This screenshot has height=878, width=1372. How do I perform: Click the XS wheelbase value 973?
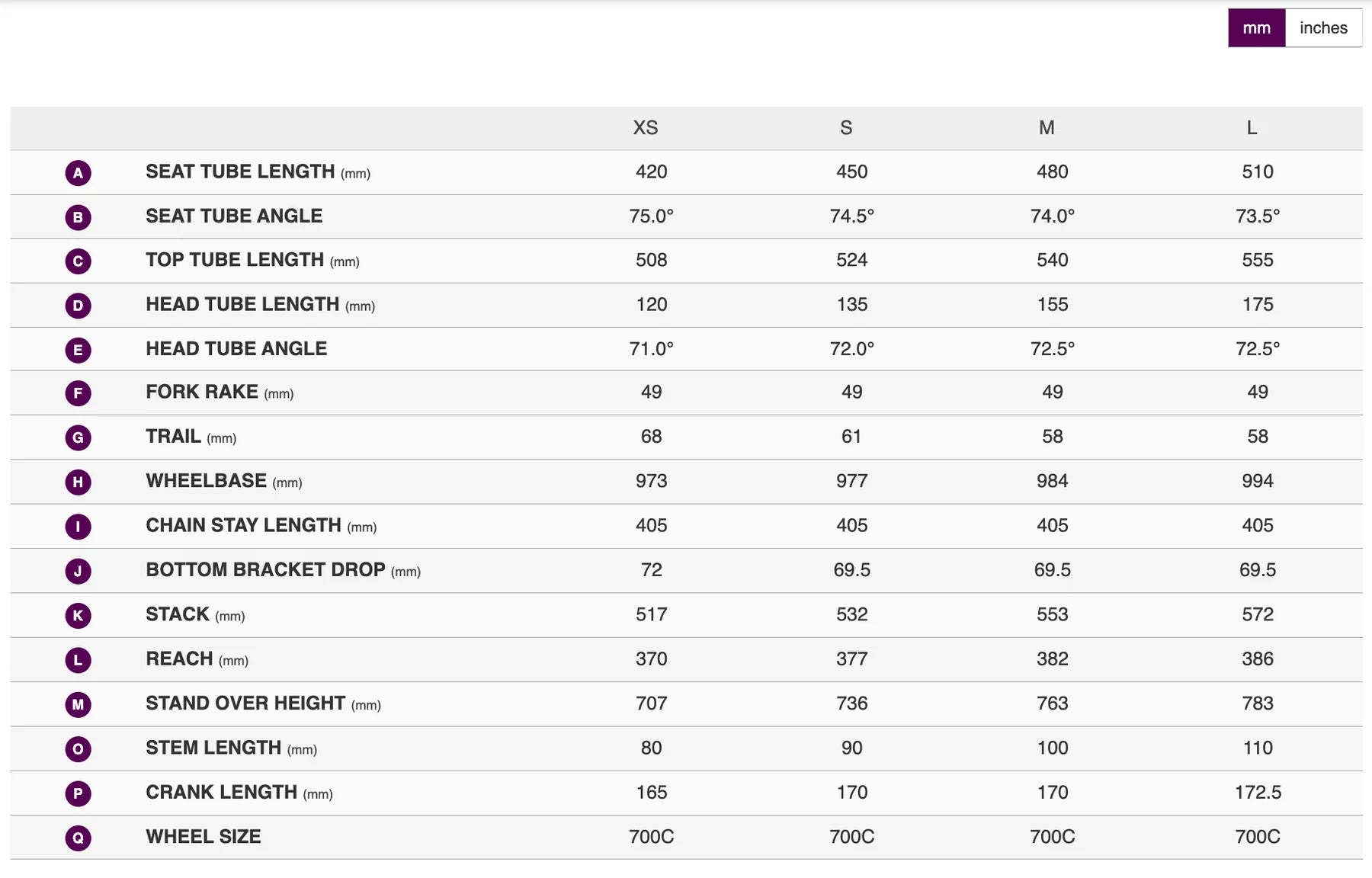(x=651, y=481)
